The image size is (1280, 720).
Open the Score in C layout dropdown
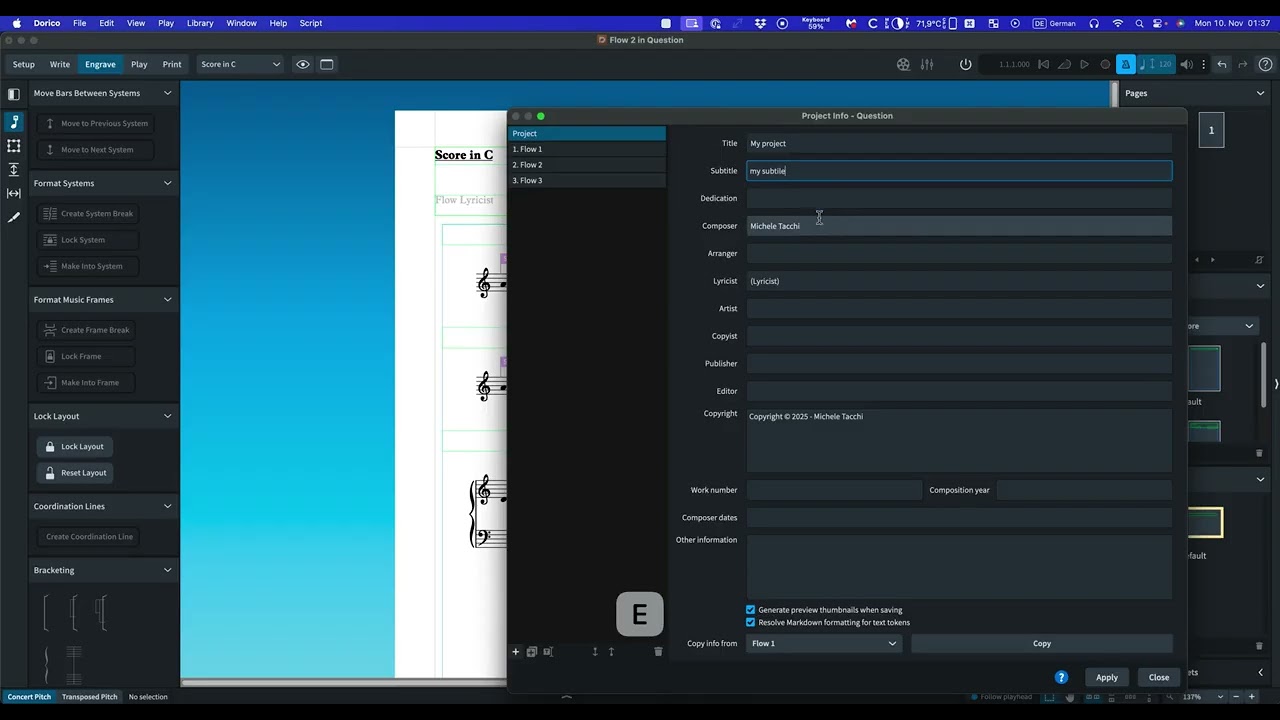[x=240, y=64]
